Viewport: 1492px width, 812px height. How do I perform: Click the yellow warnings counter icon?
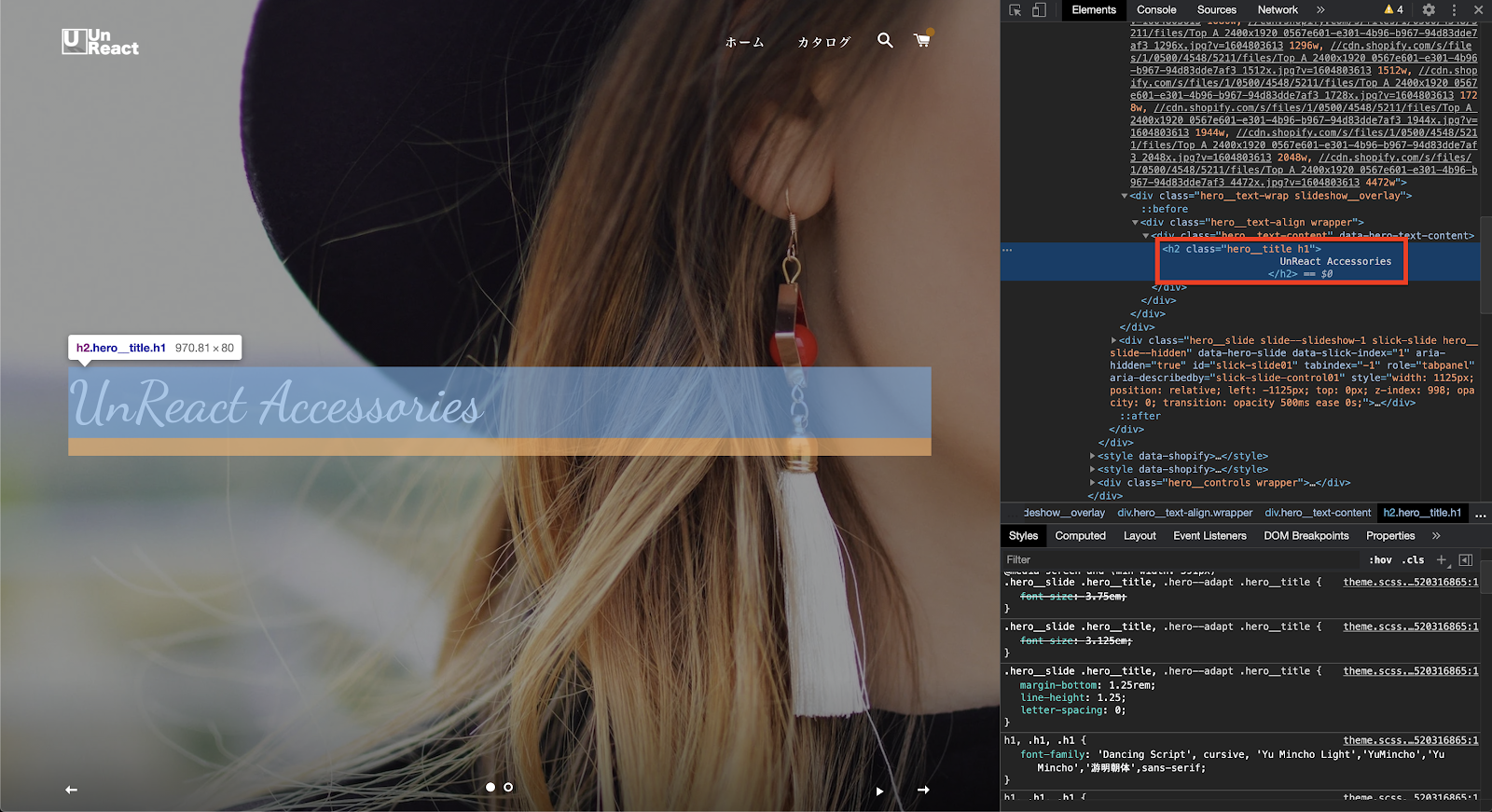[x=1394, y=10]
